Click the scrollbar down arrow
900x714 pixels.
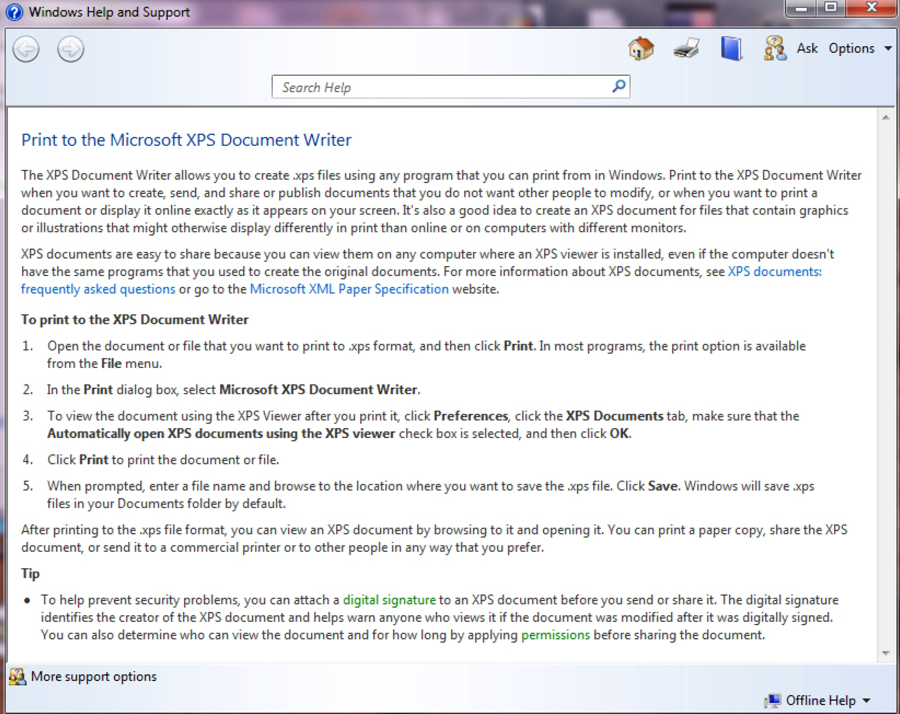coord(885,653)
